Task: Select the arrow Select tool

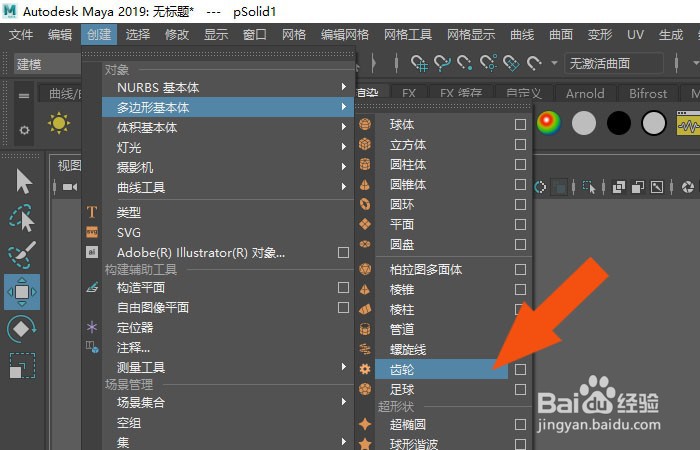Action: [23, 182]
